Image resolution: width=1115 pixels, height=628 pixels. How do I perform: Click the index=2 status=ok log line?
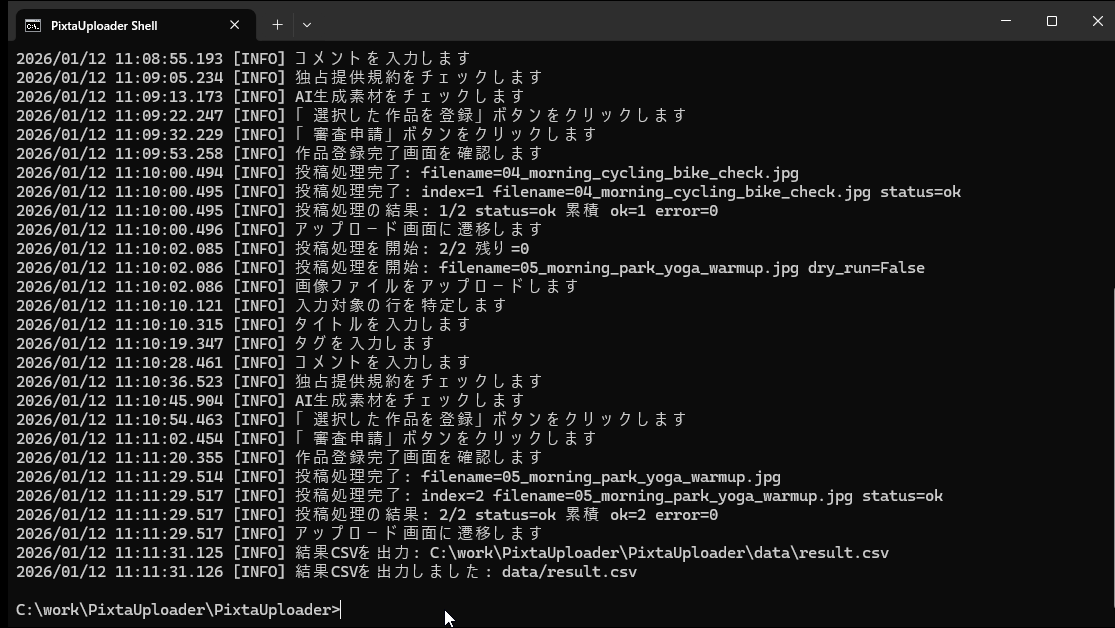coord(479,496)
